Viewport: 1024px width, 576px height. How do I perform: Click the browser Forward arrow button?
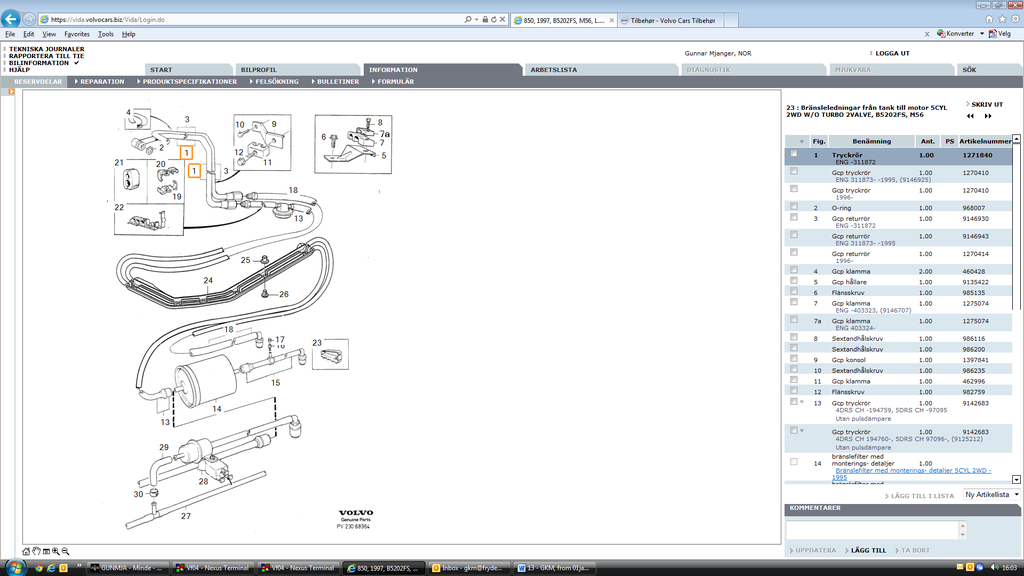tap(29, 20)
